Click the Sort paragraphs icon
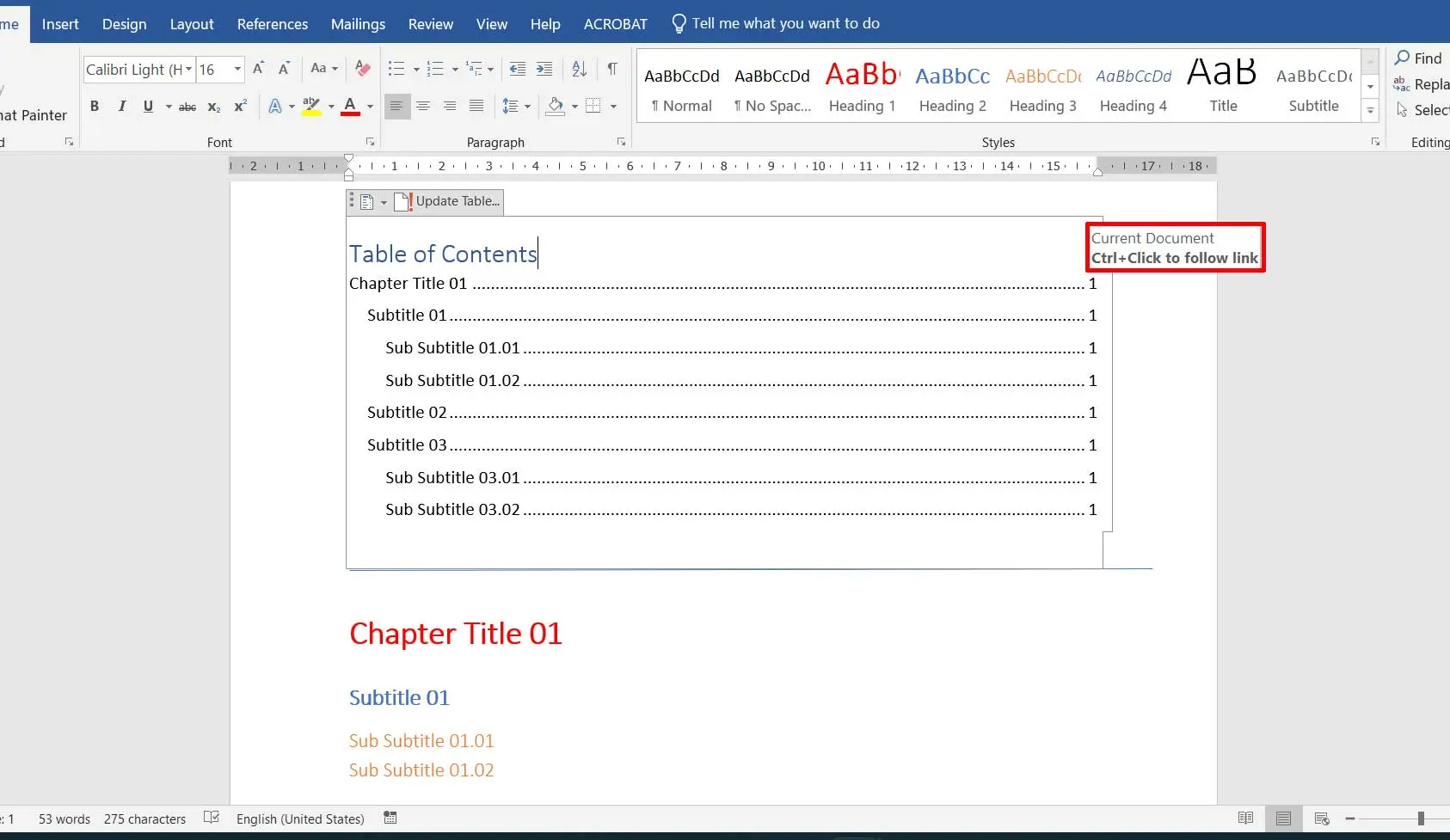1450x840 pixels. pyautogui.click(x=579, y=69)
